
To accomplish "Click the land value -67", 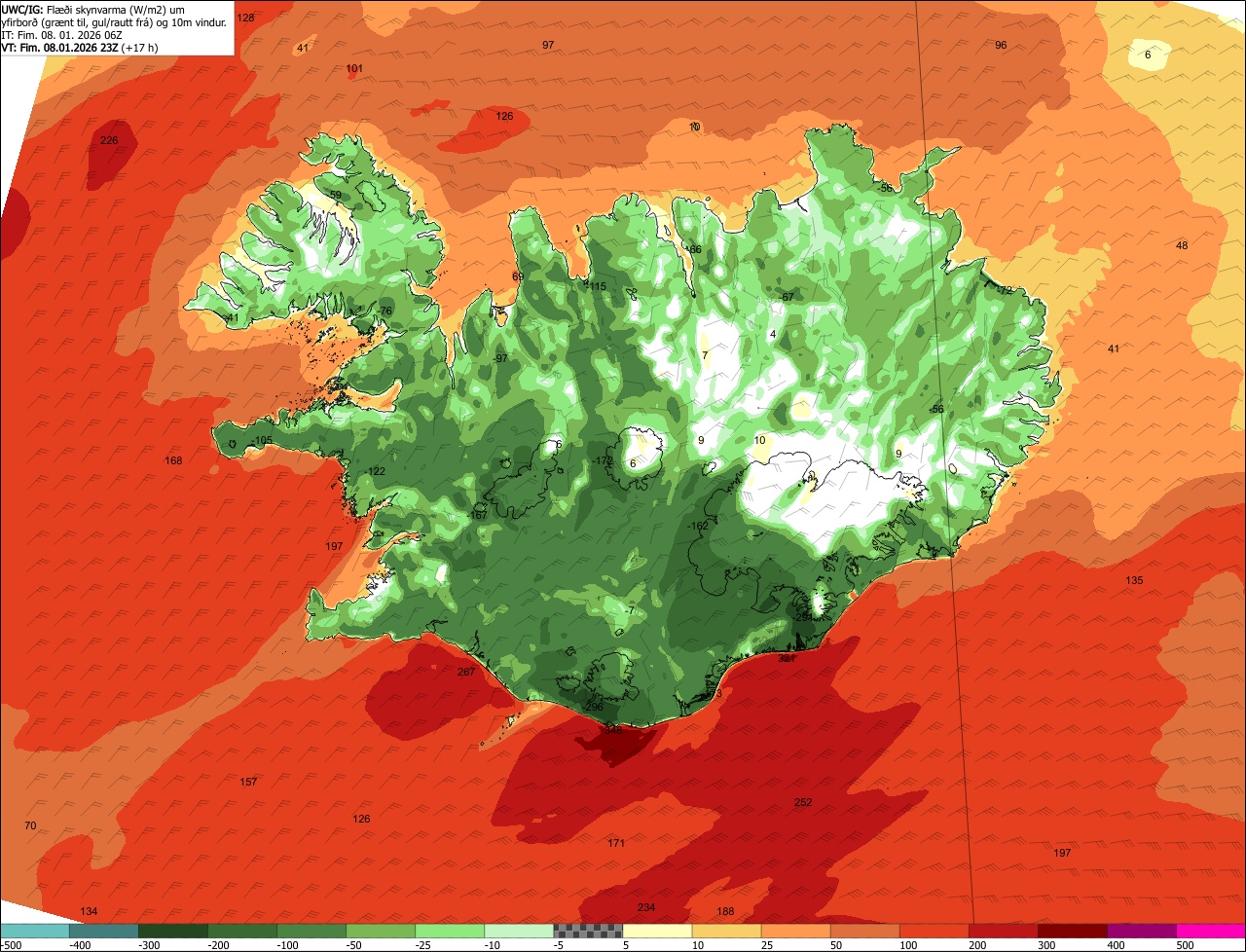I will pos(787,297).
